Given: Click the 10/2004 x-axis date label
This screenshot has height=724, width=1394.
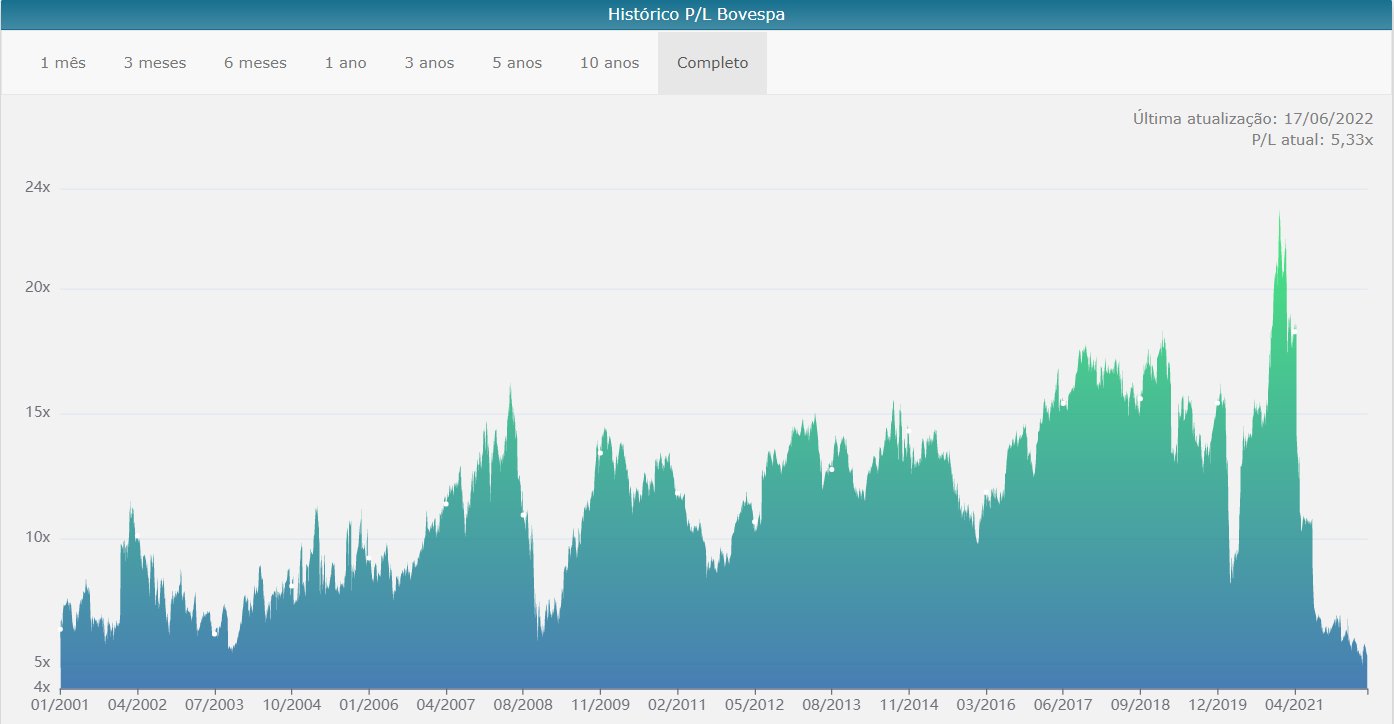Looking at the screenshot, I should 291,705.
